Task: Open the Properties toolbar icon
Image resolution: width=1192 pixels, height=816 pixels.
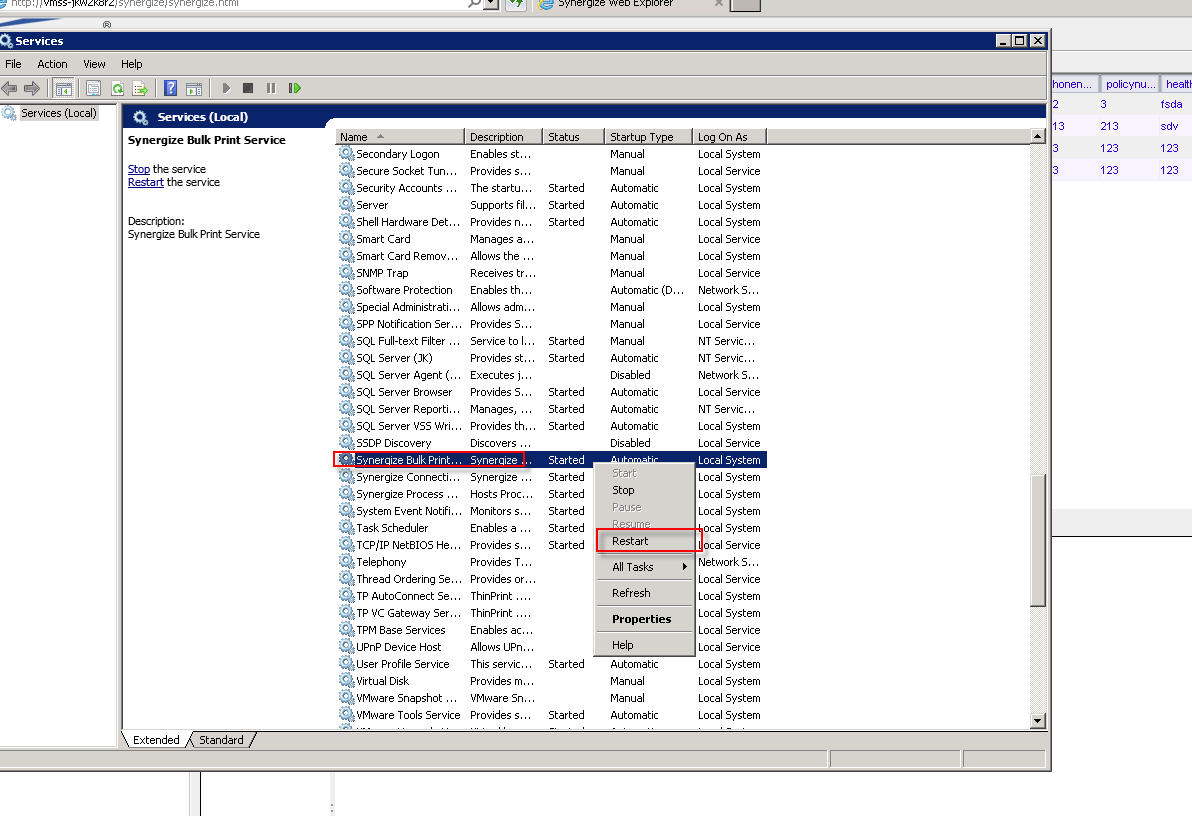Action: [94, 88]
